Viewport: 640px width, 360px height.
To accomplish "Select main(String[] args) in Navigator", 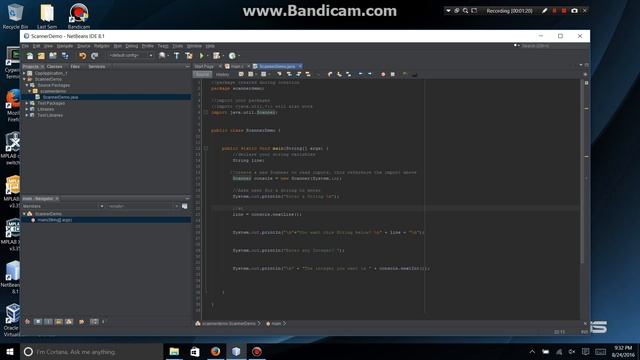I will tap(54, 220).
